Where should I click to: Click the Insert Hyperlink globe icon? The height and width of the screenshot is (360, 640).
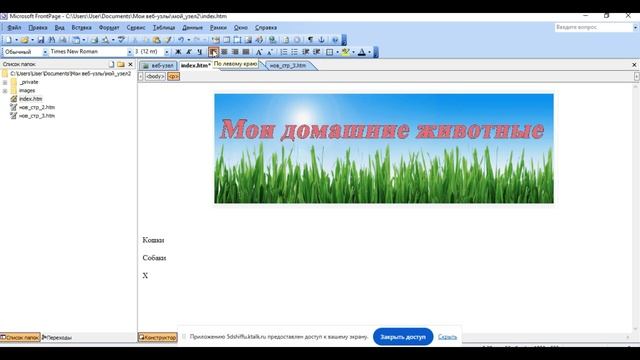coord(272,40)
